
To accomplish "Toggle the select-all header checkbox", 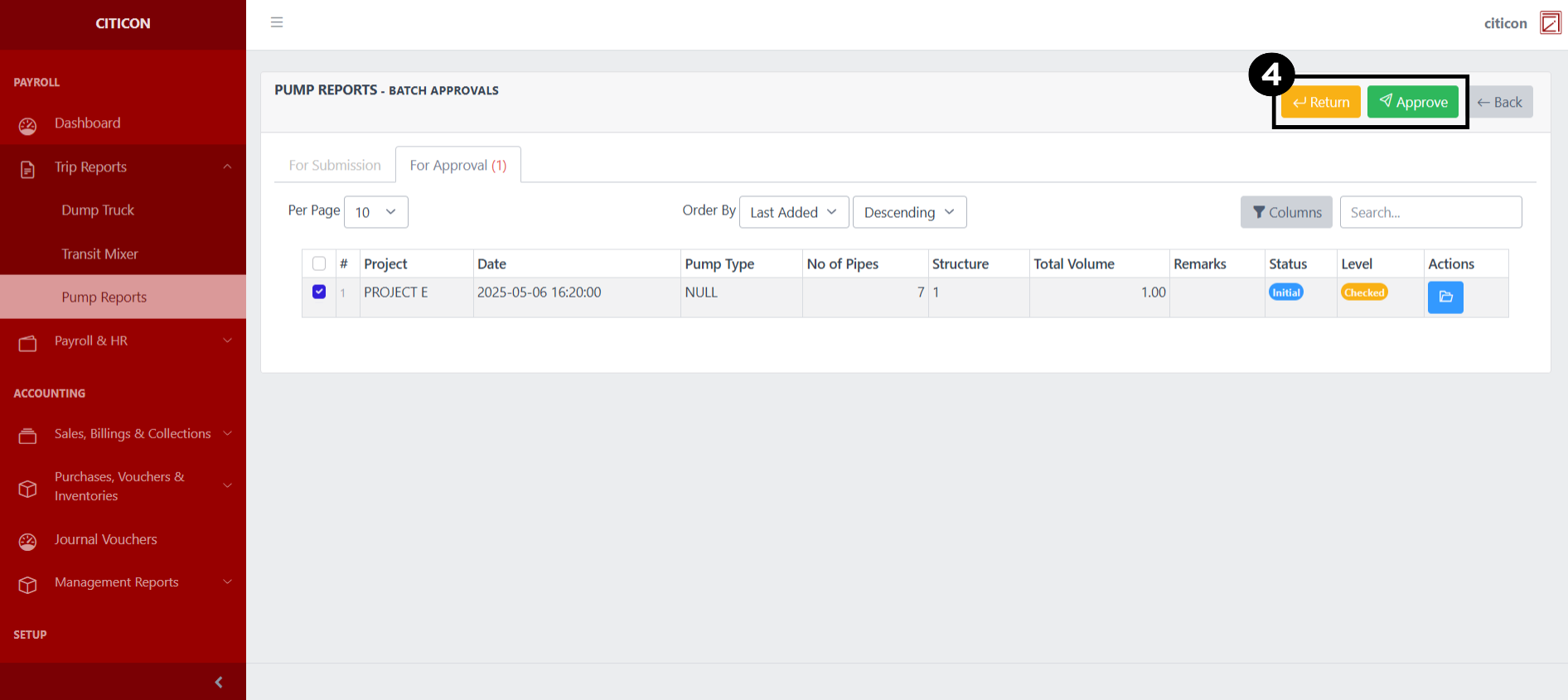I will [319, 263].
